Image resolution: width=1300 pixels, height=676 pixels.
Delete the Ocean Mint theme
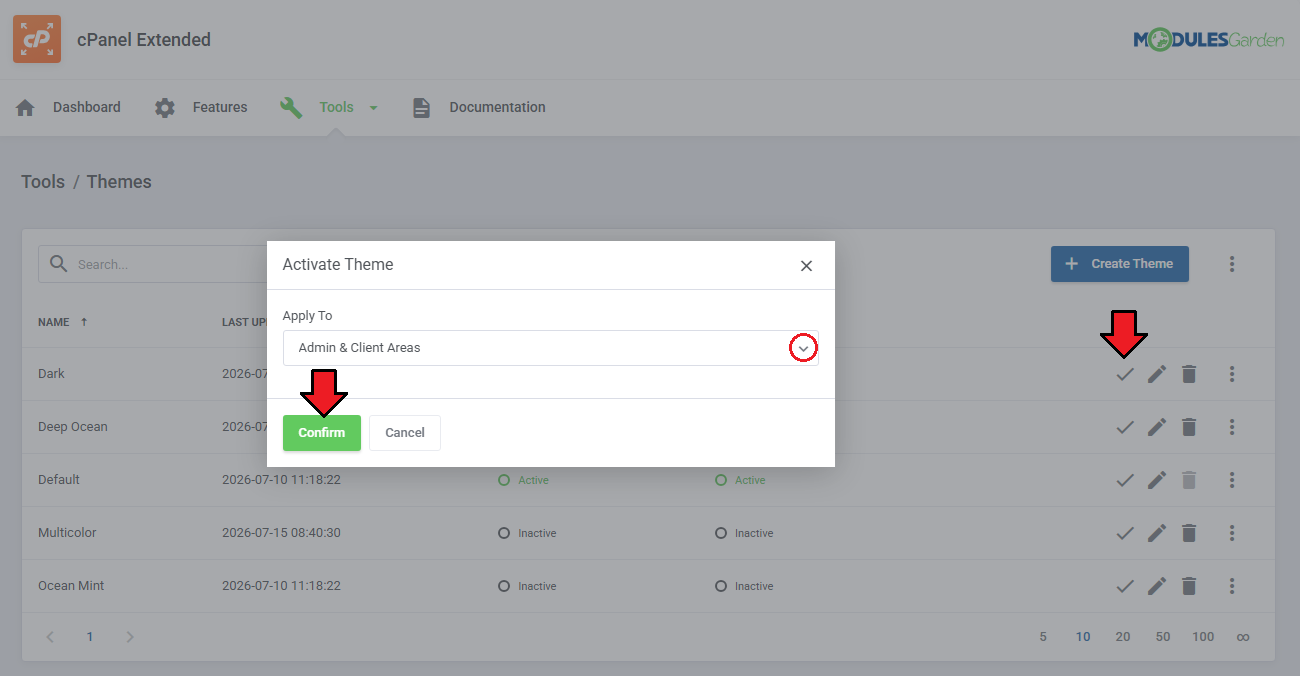pos(1189,586)
